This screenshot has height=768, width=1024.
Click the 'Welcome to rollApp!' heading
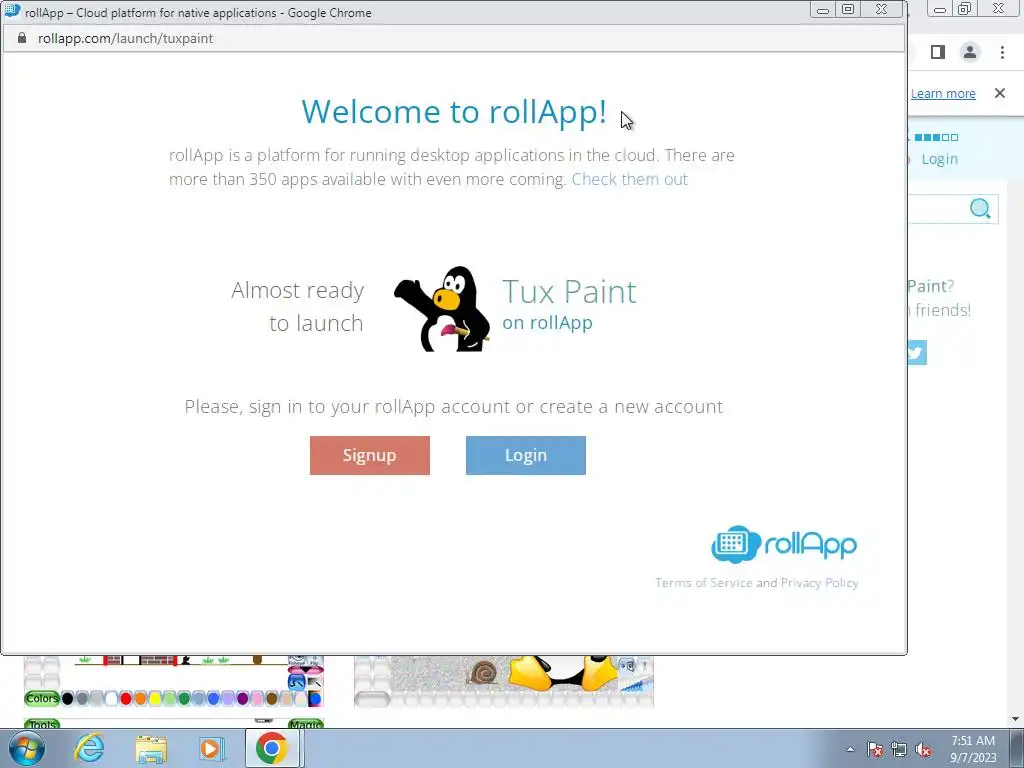(454, 112)
